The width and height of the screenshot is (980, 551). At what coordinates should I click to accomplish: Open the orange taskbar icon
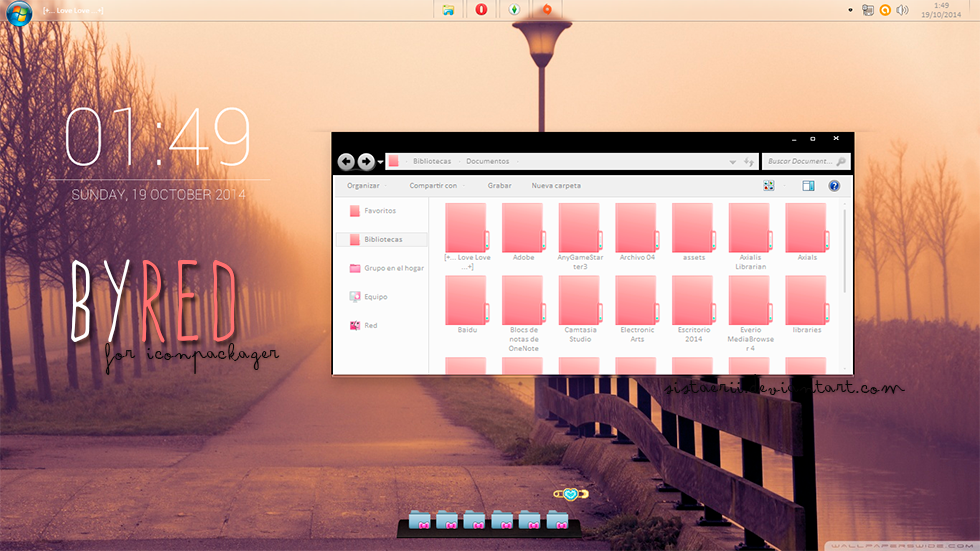(547, 9)
